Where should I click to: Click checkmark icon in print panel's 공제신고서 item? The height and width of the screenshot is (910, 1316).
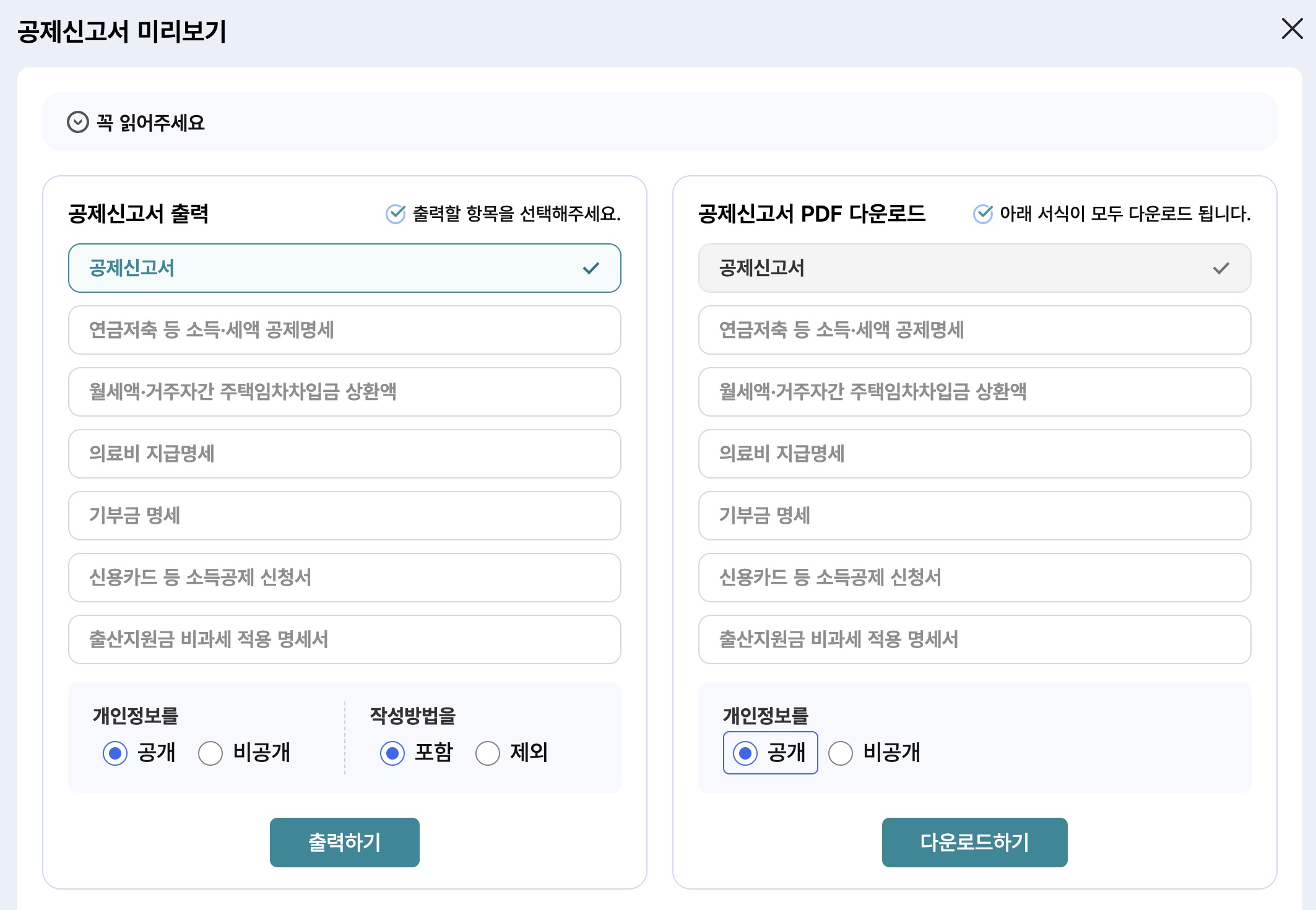click(591, 268)
